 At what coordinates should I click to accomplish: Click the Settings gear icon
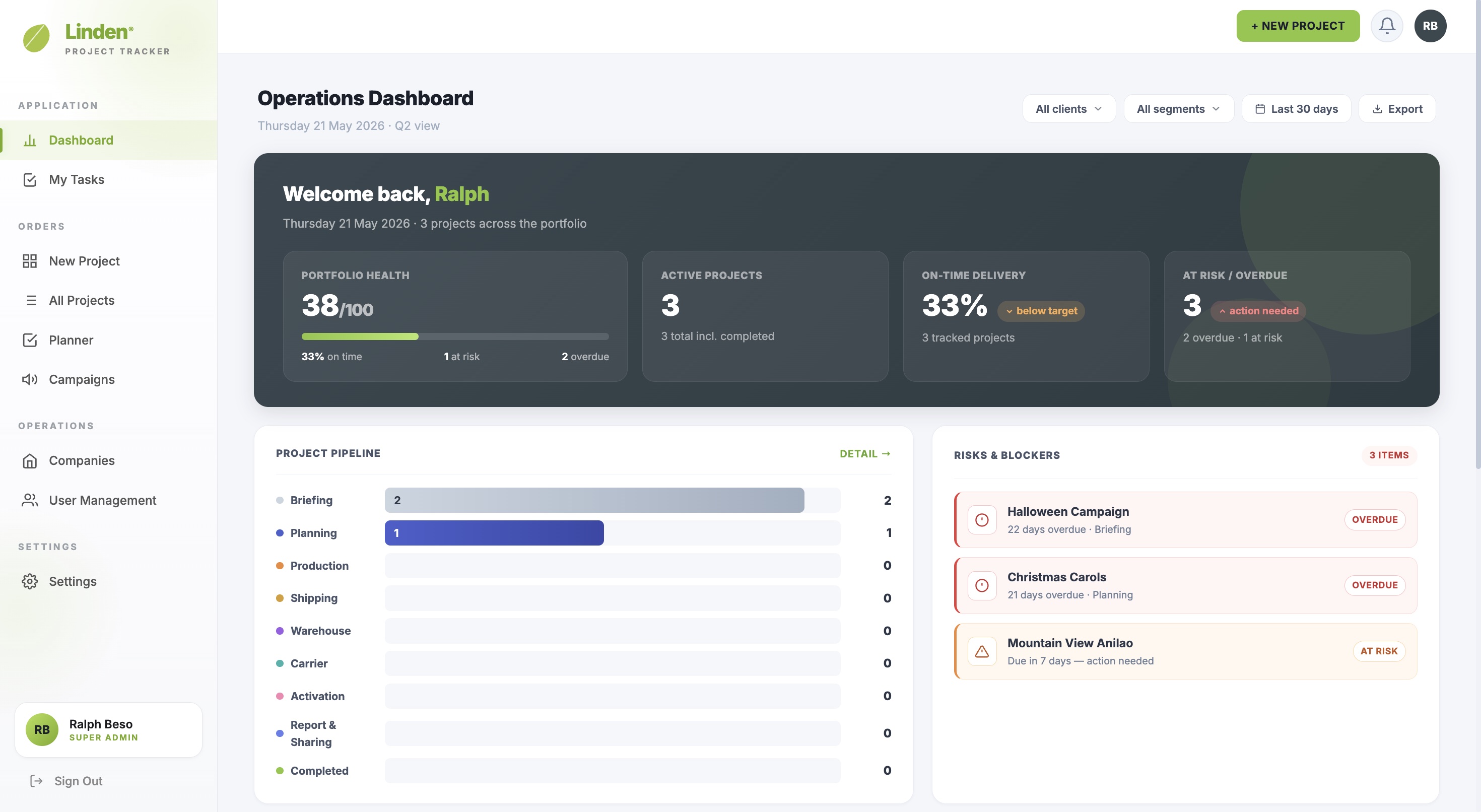pyautogui.click(x=30, y=581)
